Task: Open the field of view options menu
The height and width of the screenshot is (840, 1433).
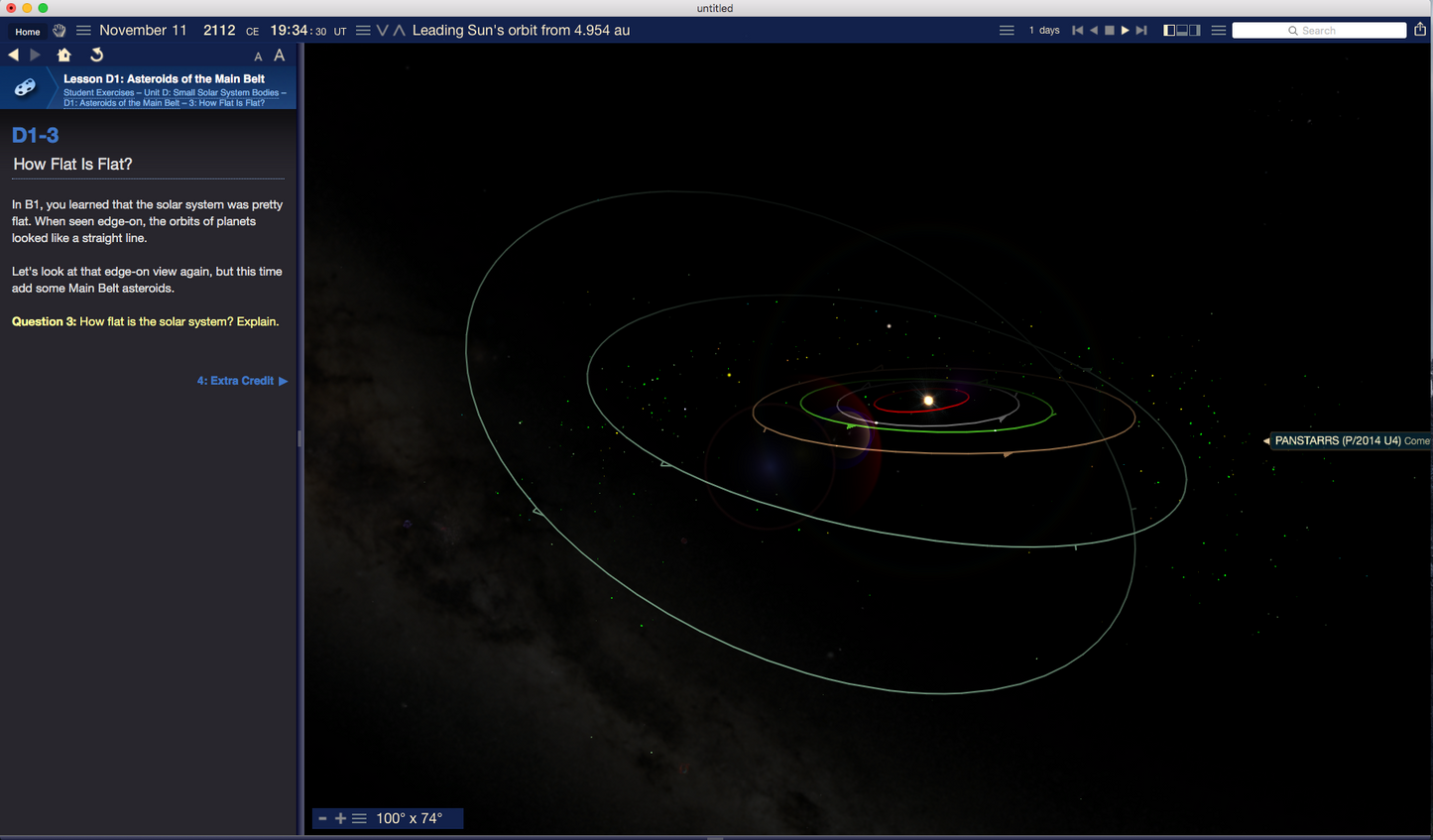Action: 359,818
